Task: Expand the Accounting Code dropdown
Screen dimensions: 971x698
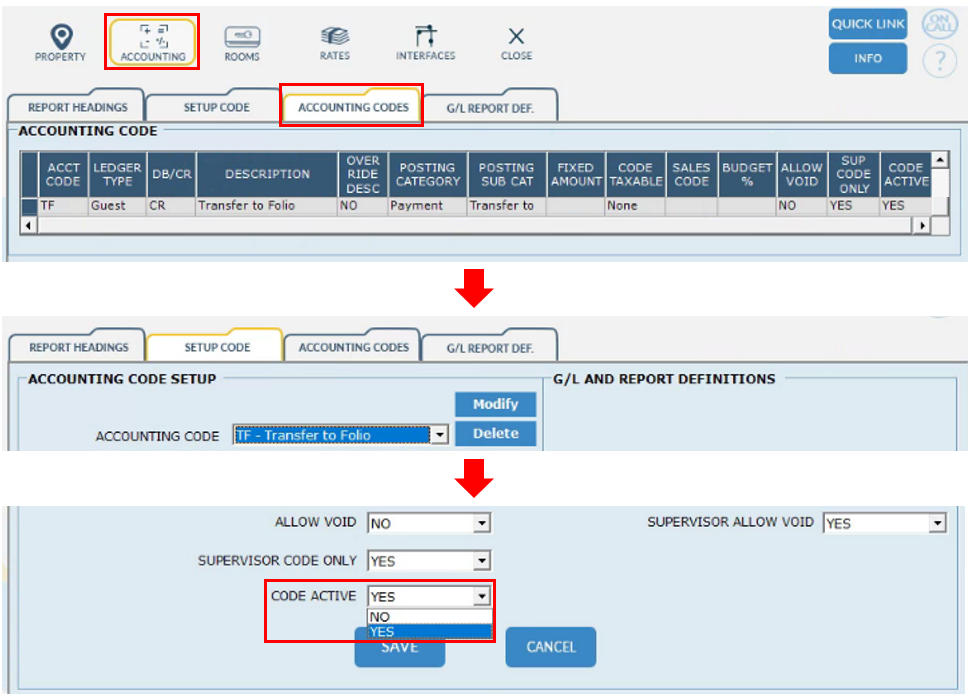Action: click(x=438, y=436)
